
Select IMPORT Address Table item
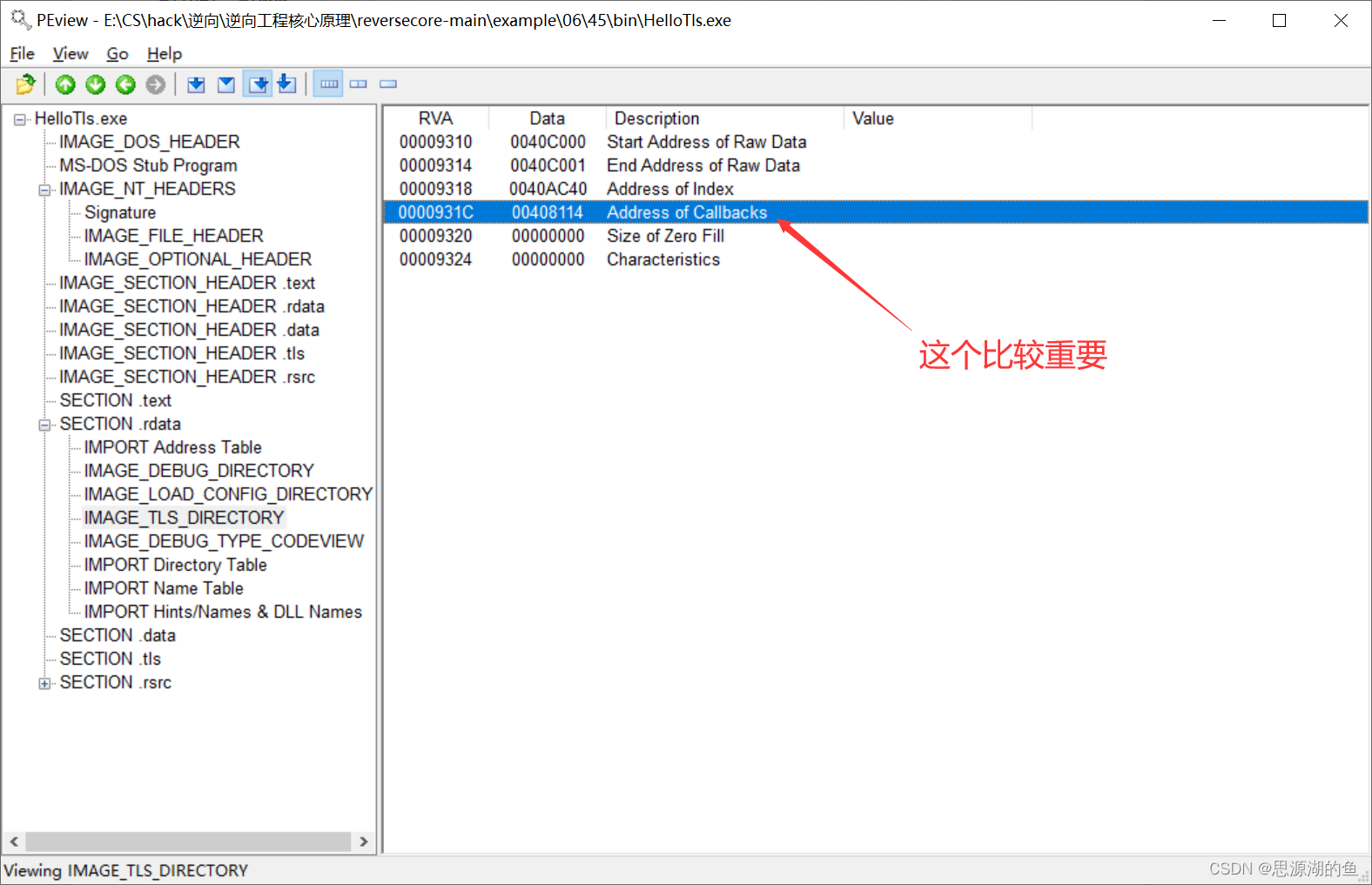click(172, 447)
